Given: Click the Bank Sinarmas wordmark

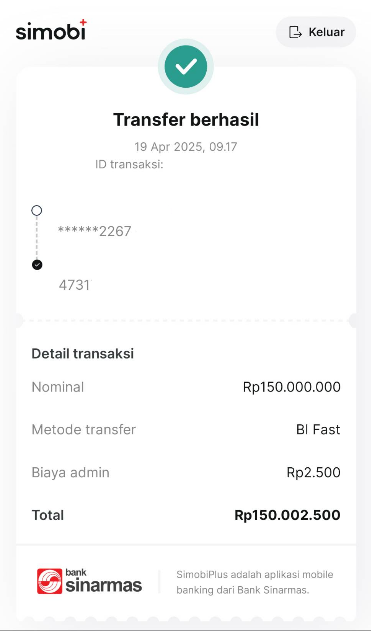Looking at the screenshot, I should pyautogui.click(x=104, y=582).
